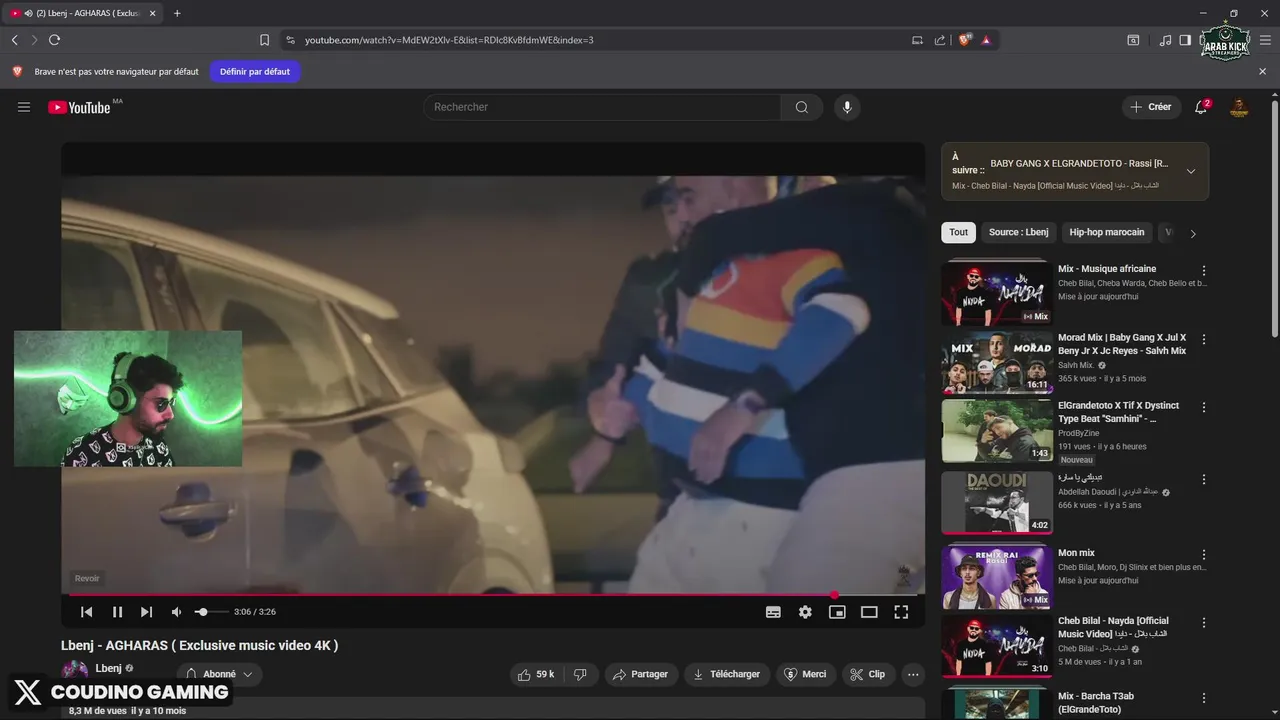Enter fullscreen mode

tap(901, 612)
